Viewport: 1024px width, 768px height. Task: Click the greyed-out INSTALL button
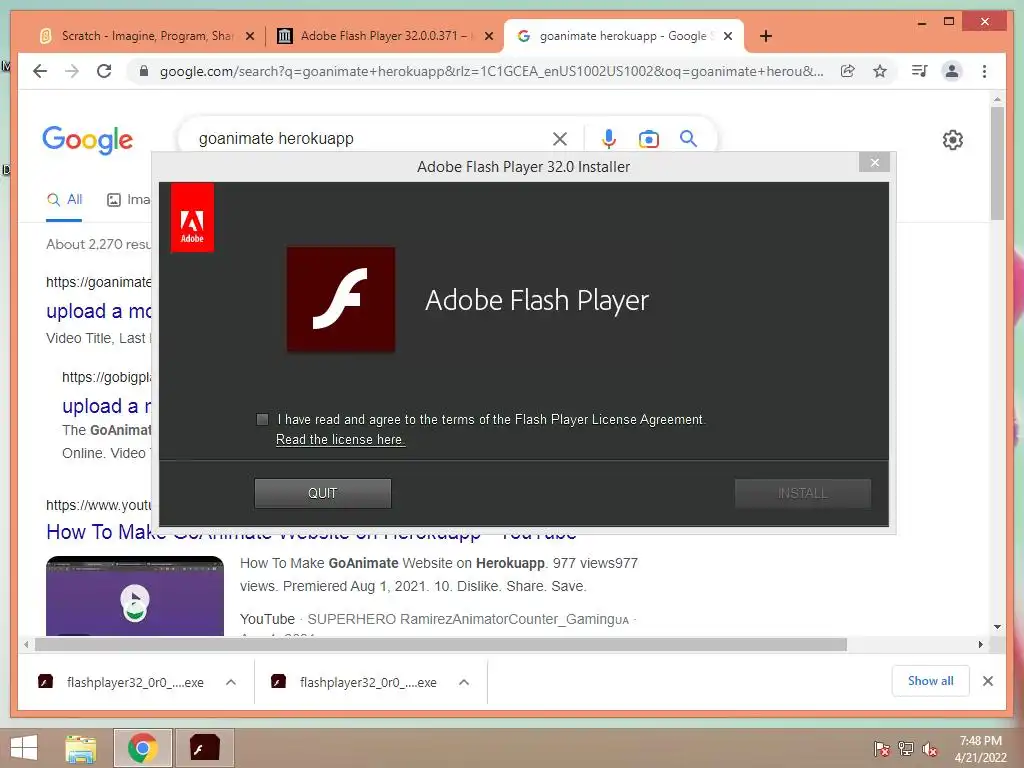click(x=803, y=493)
